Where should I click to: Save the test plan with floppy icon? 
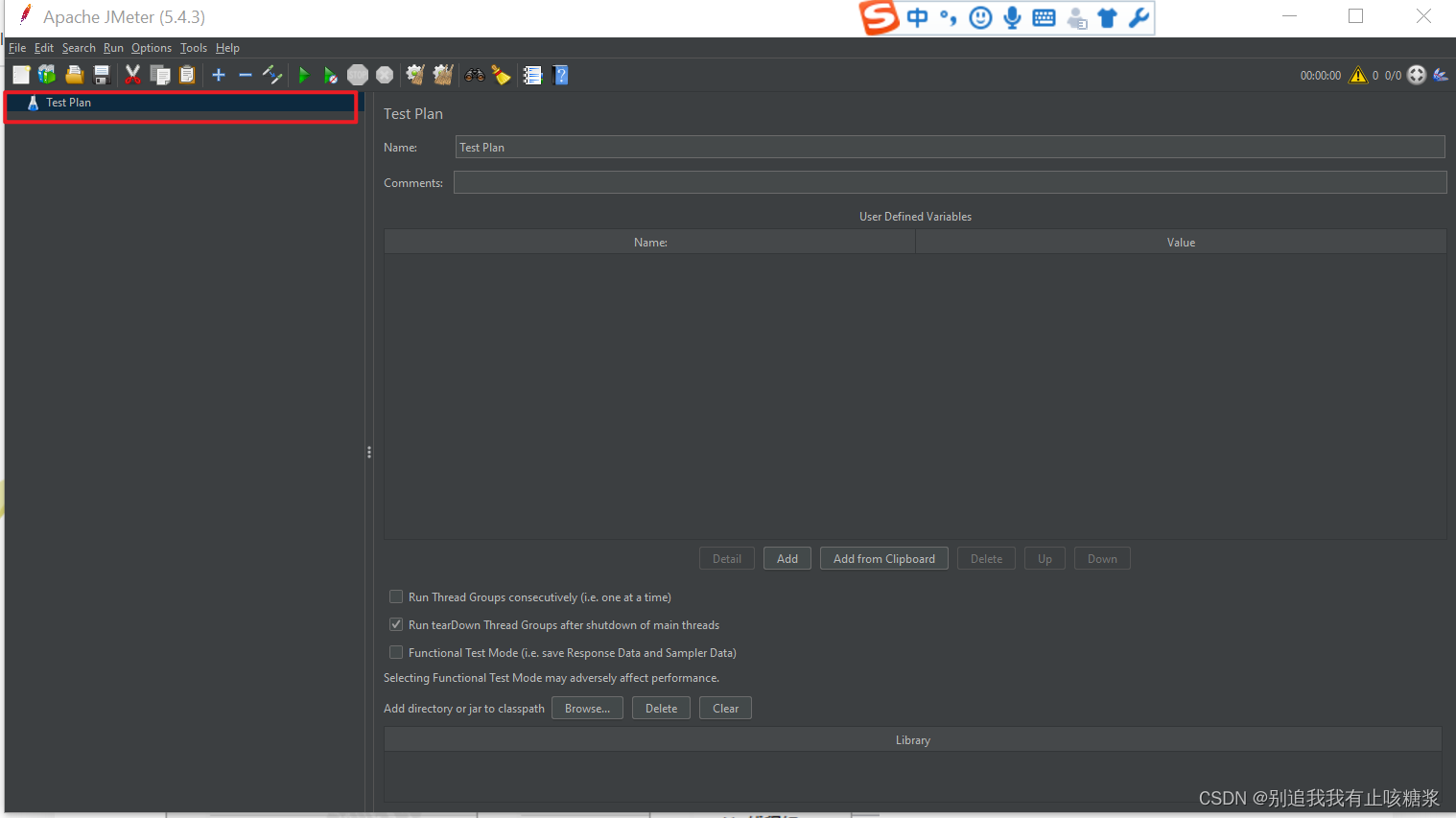(102, 75)
